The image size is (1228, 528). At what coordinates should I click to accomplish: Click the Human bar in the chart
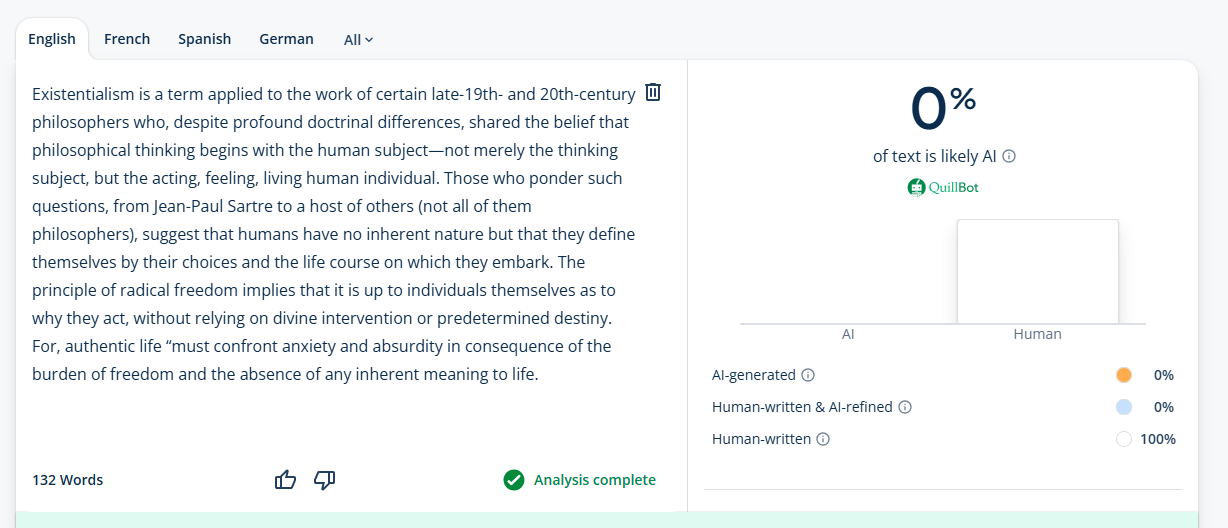1037,271
